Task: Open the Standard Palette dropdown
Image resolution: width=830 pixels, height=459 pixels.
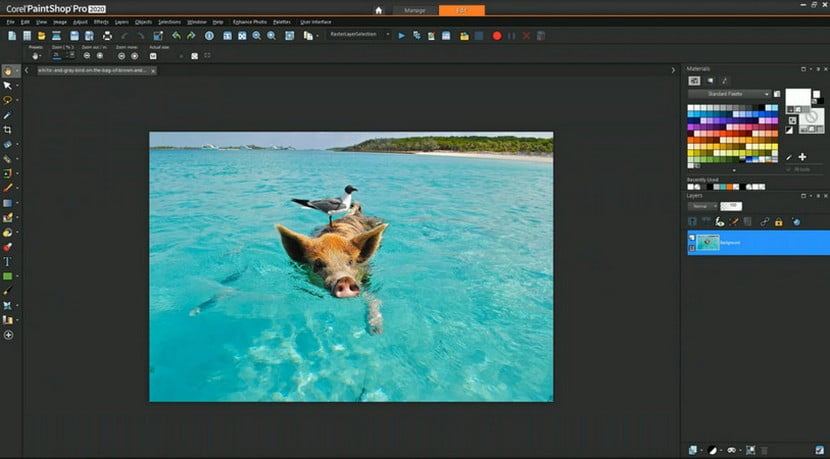Action: (729, 94)
